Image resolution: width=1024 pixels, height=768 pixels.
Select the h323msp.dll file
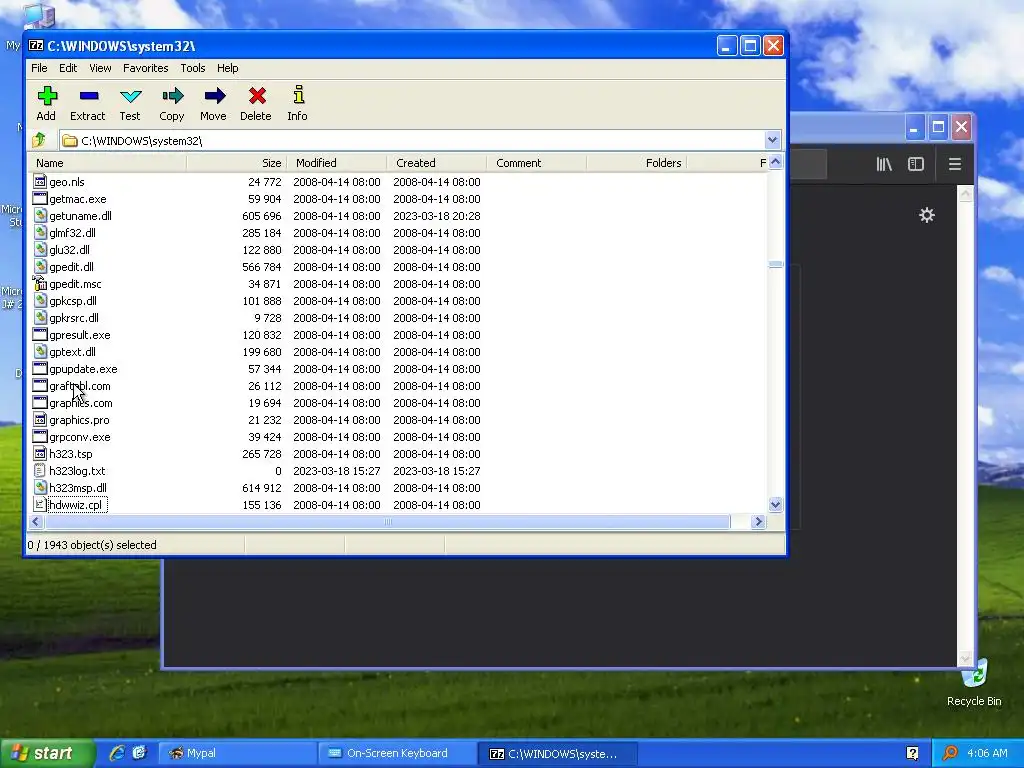[78, 487]
